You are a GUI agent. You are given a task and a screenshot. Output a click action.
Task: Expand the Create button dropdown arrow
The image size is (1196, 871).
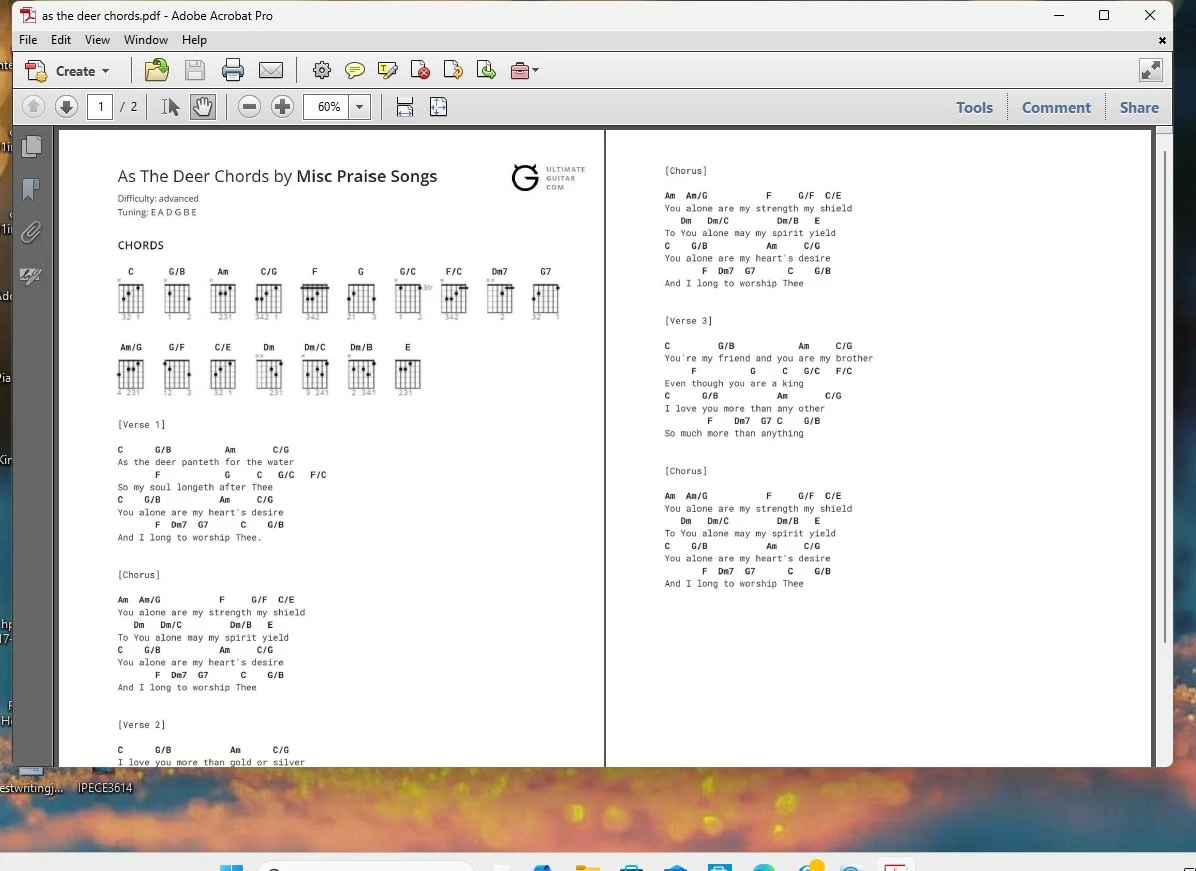point(105,71)
